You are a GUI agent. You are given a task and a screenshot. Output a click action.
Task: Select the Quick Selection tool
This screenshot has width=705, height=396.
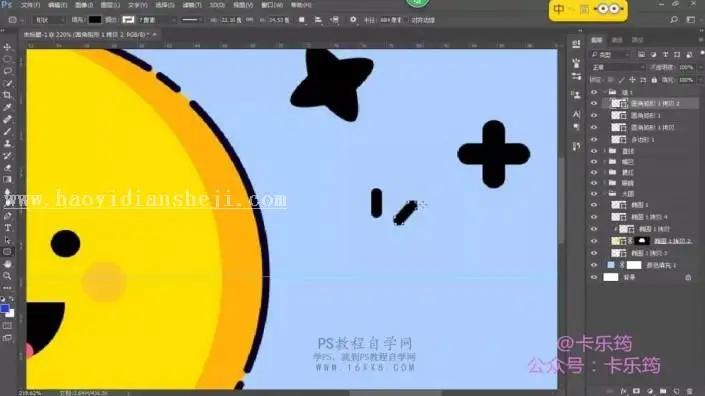[x=7, y=83]
